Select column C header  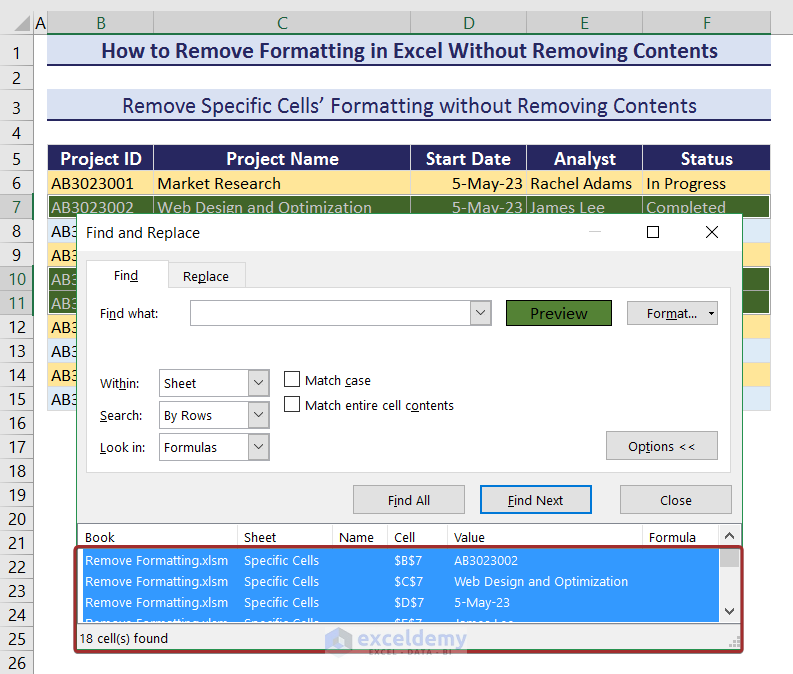(282, 23)
